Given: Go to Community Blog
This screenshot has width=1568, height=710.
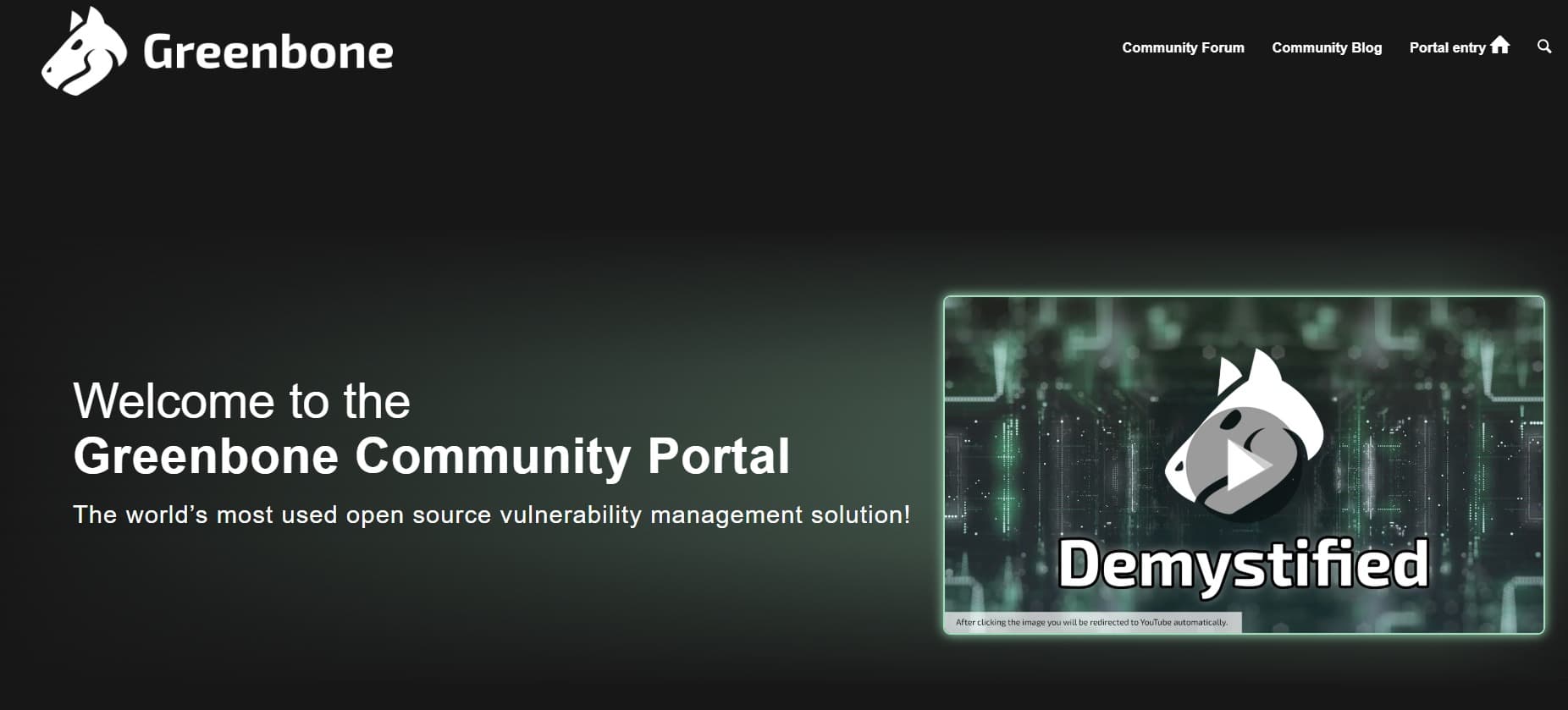Looking at the screenshot, I should click(x=1327, y=47).
